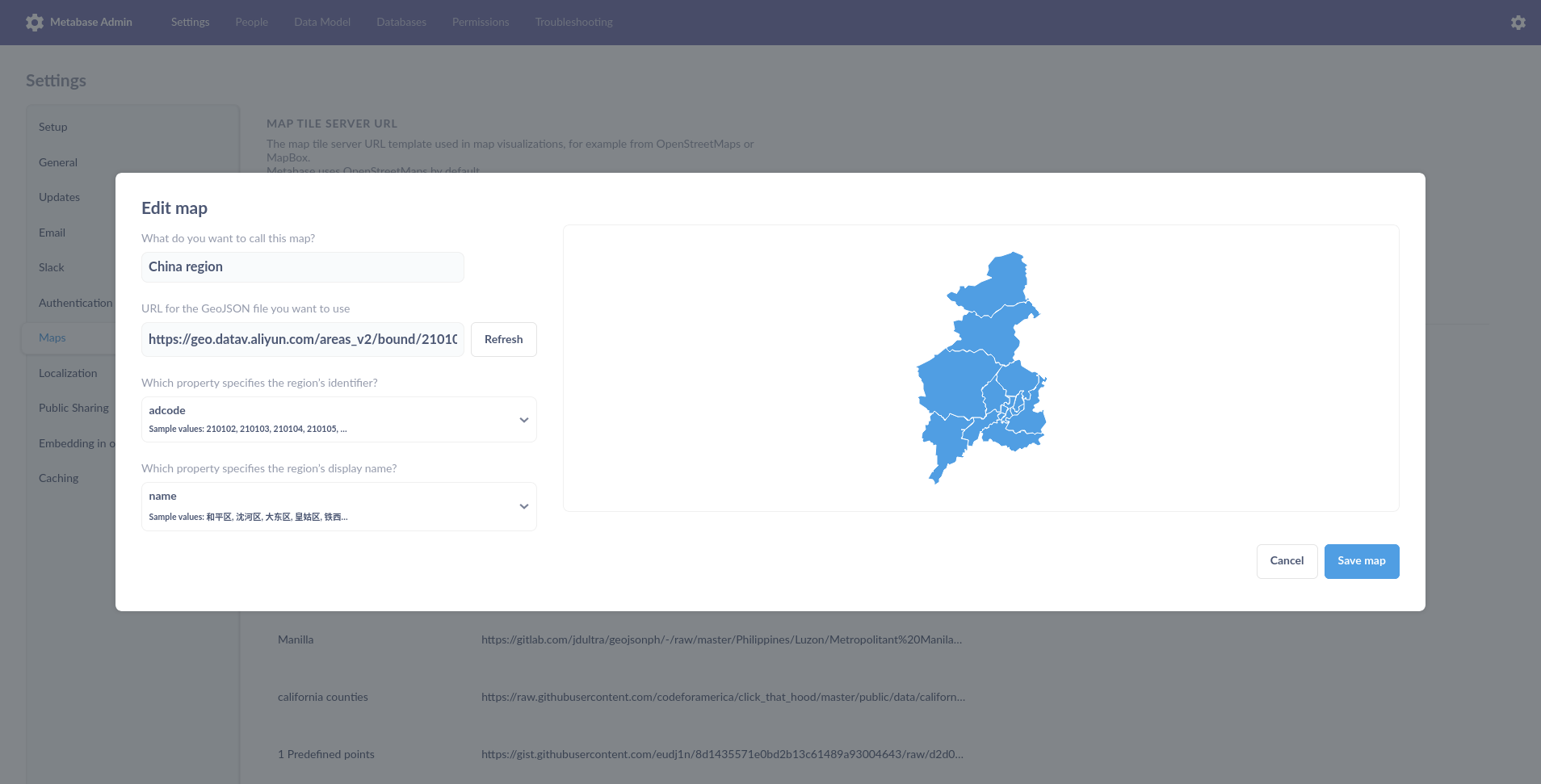Switch to the Permissions admin tab
This screenshot has width=1541, height=784.
click(x=480, y=22)
